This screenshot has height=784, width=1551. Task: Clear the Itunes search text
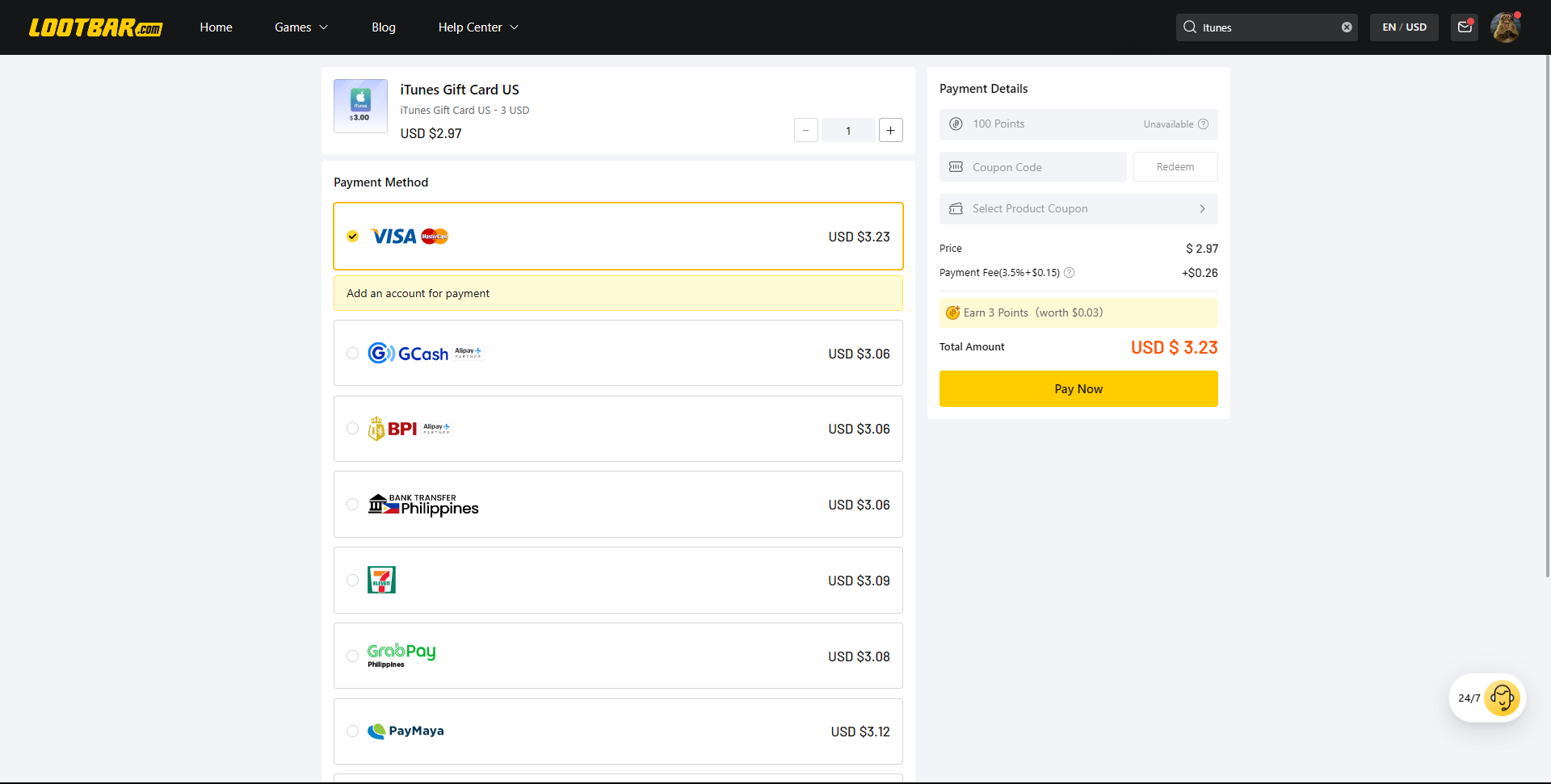coord(1347,27)
